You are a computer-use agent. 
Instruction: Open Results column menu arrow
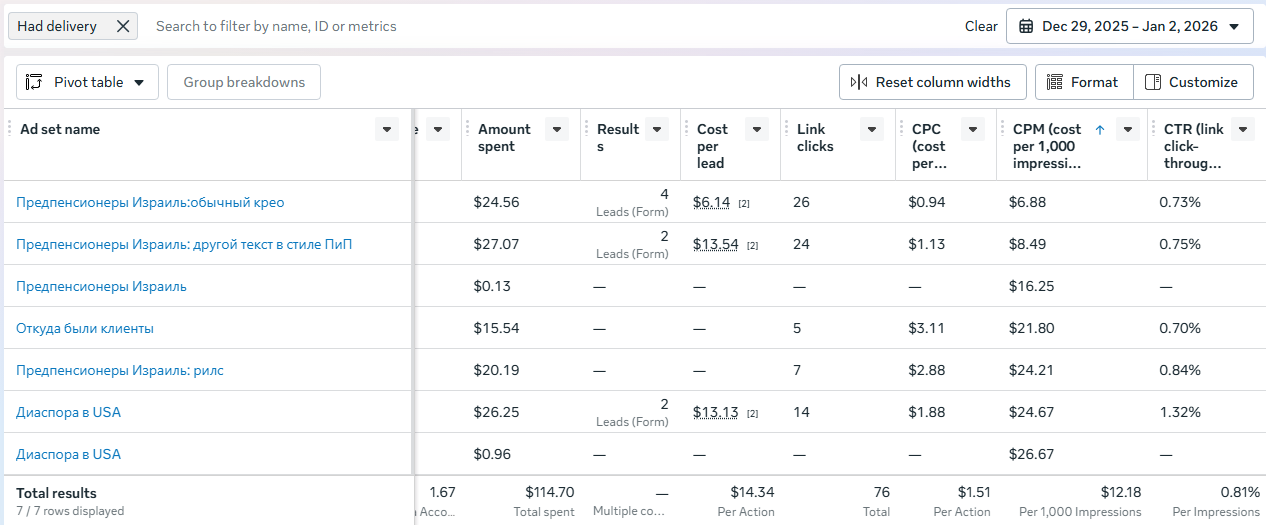click(x=657, y=129)
